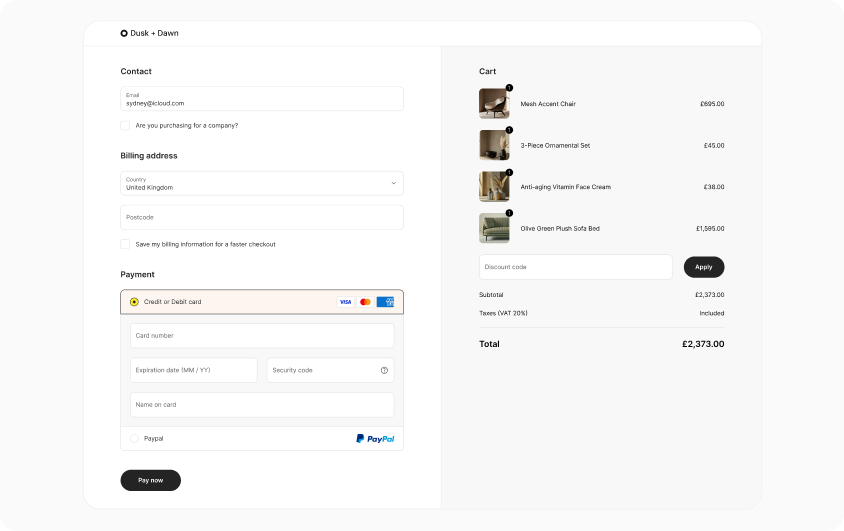Click the Name on card field
The image size is (844, 531).
click(x=262, y=405)
